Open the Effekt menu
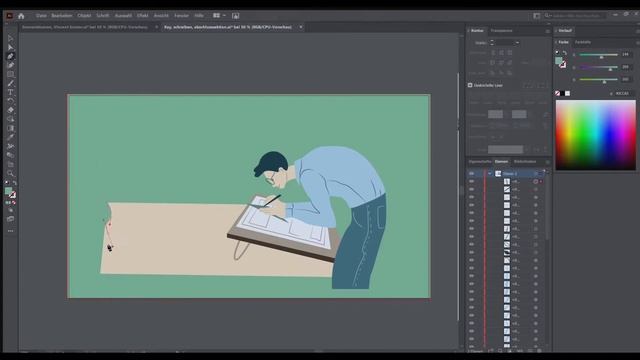This screenshot has width=640, height=360. click(142, 16)
